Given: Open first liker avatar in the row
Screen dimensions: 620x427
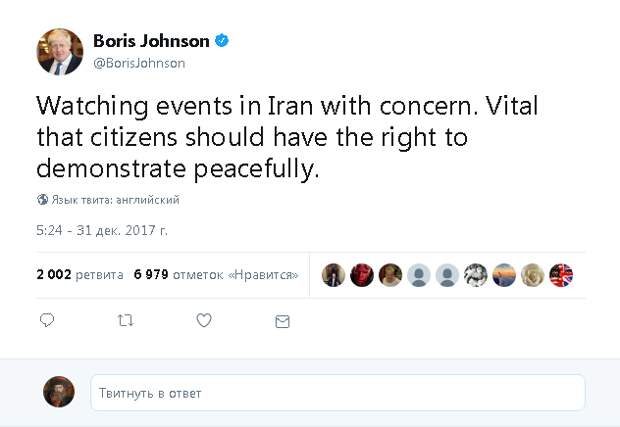Looking at the screenshot, I should (333, 275).
